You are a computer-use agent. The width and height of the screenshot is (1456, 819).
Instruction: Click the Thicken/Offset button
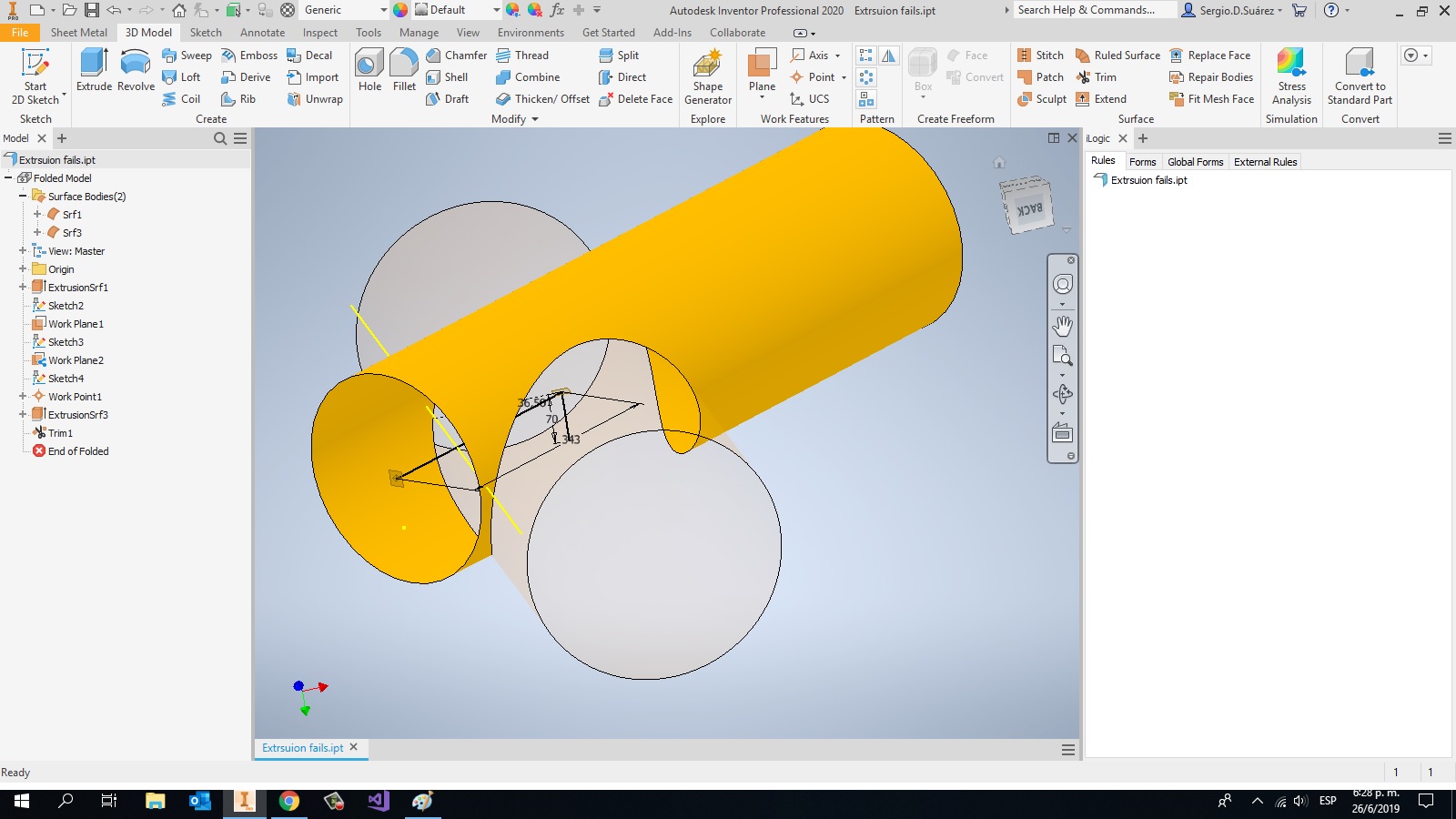coord(543,99)
